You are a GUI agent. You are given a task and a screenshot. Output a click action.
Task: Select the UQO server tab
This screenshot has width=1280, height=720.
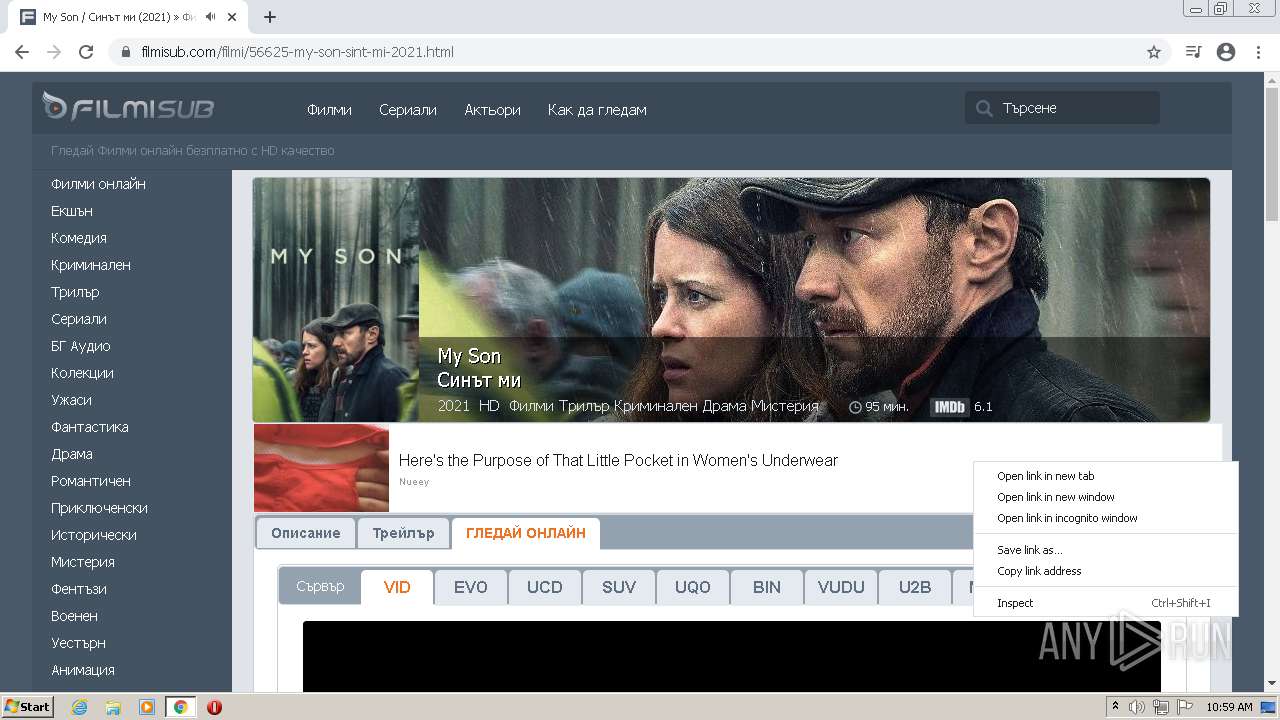point(693,587)
